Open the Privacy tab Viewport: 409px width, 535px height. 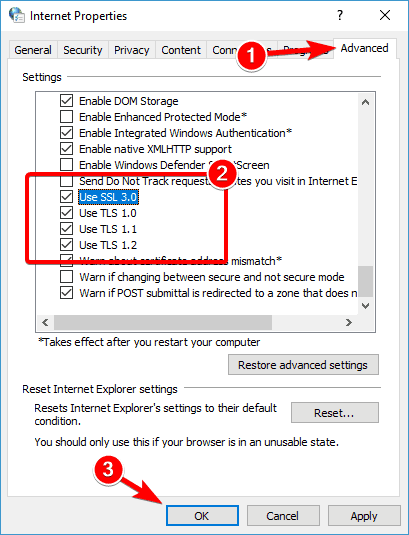(x=132, y=50)
